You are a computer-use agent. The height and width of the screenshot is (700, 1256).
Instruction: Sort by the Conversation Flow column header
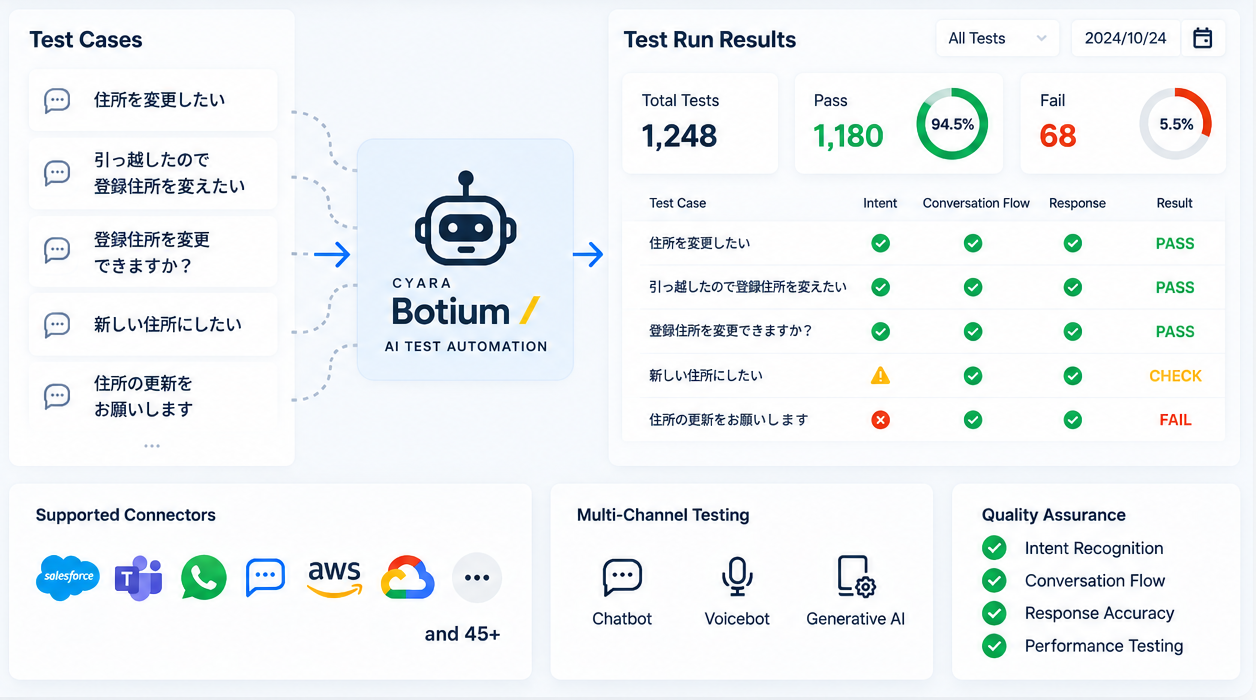coord(976,203)
